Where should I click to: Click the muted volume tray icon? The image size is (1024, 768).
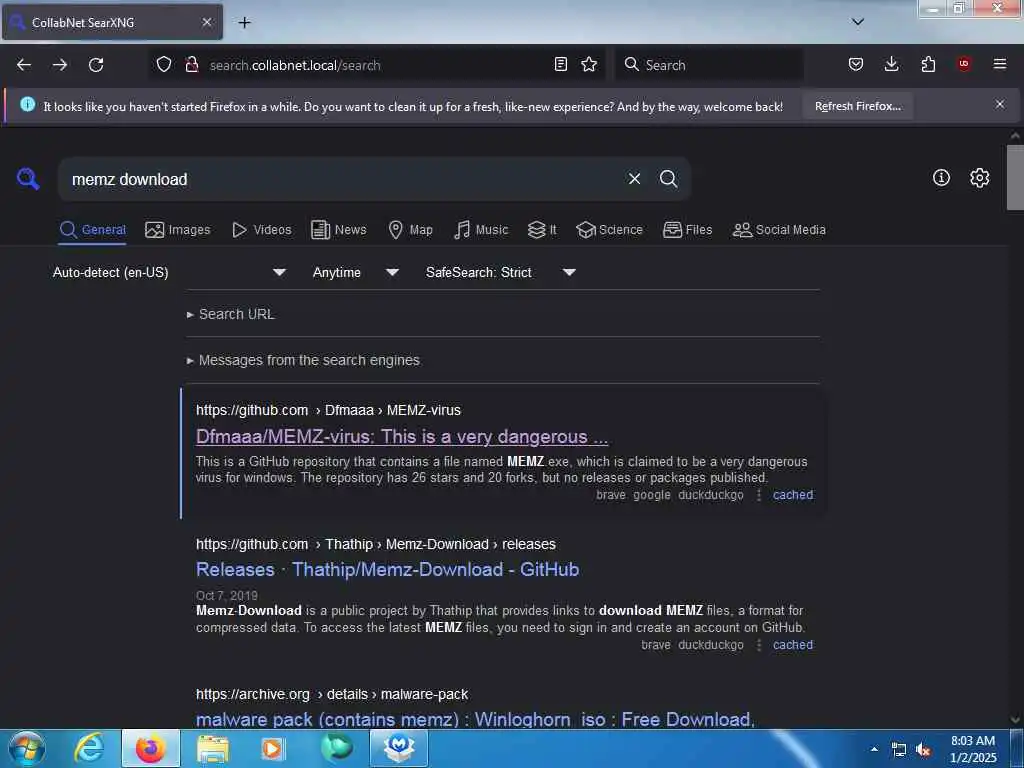click(x=923, y=750)
